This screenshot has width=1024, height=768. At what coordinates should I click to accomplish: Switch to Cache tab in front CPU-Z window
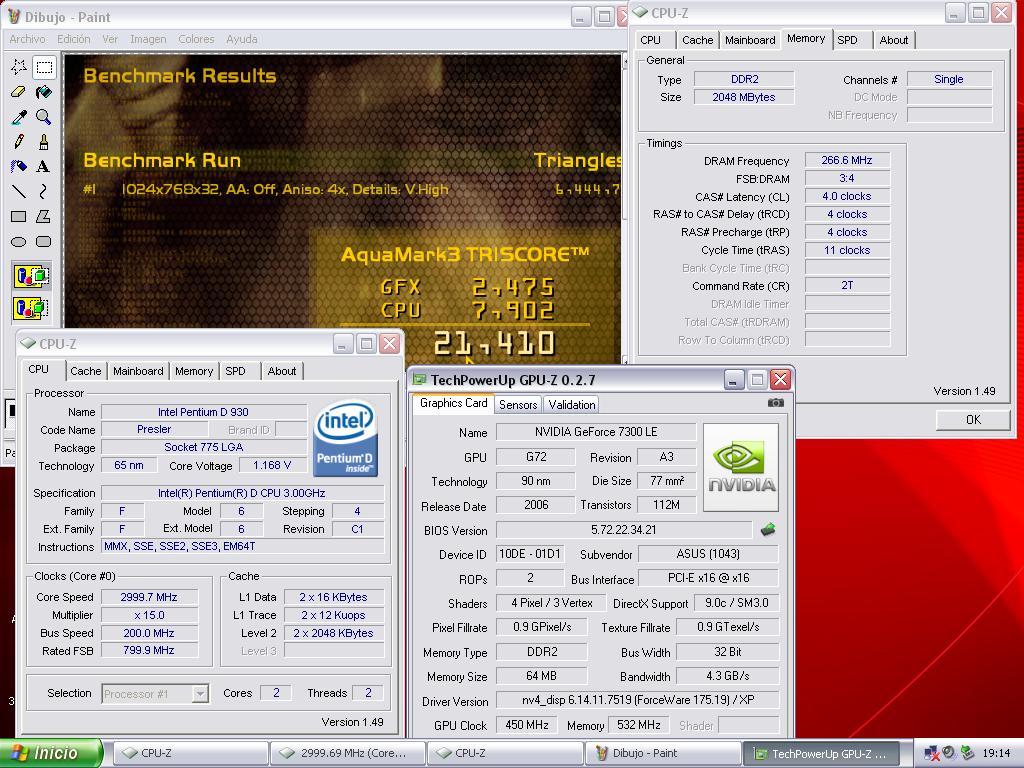(x=86, y=371)
